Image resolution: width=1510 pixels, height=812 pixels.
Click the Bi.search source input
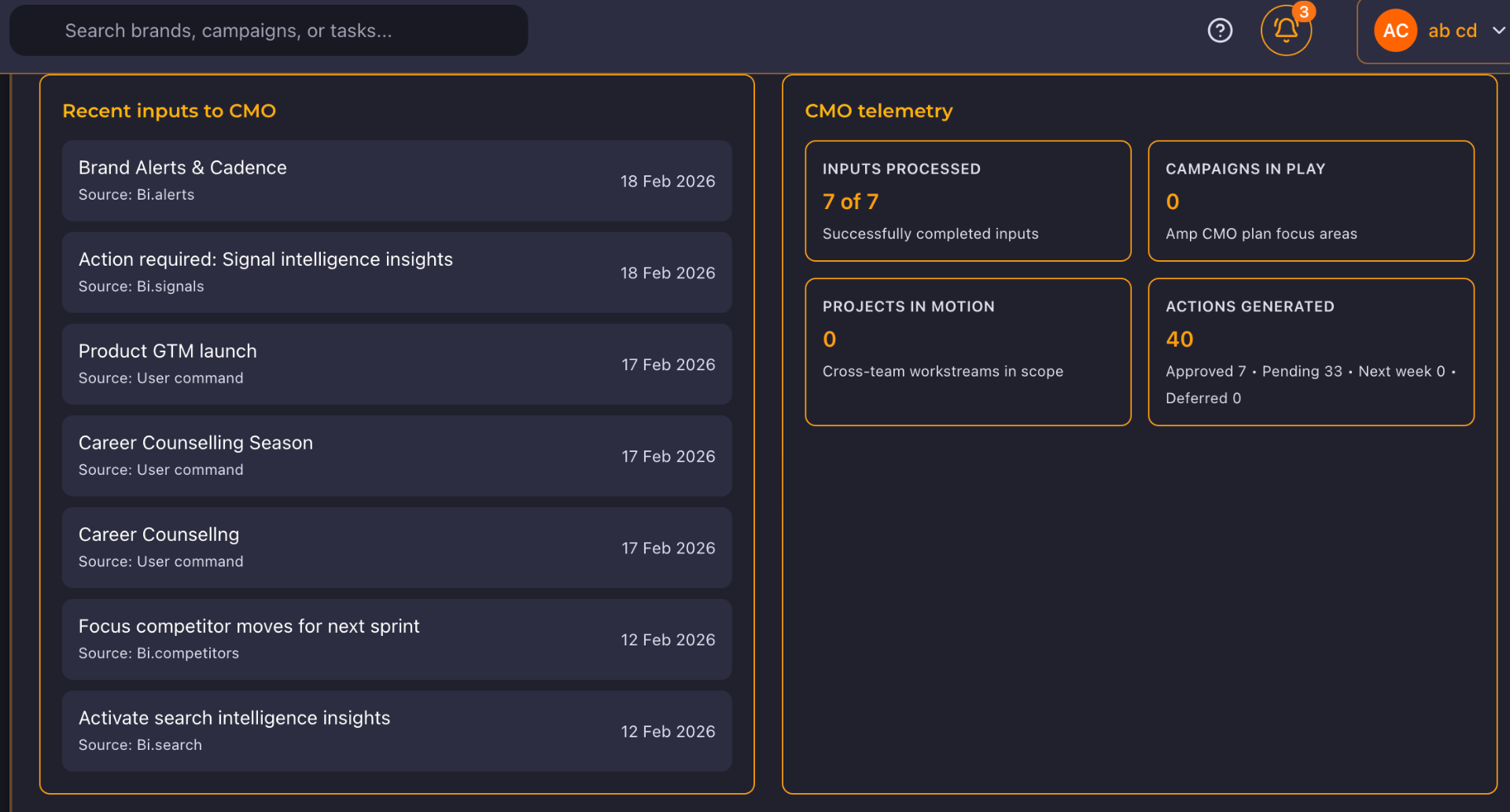click(140, 744)
